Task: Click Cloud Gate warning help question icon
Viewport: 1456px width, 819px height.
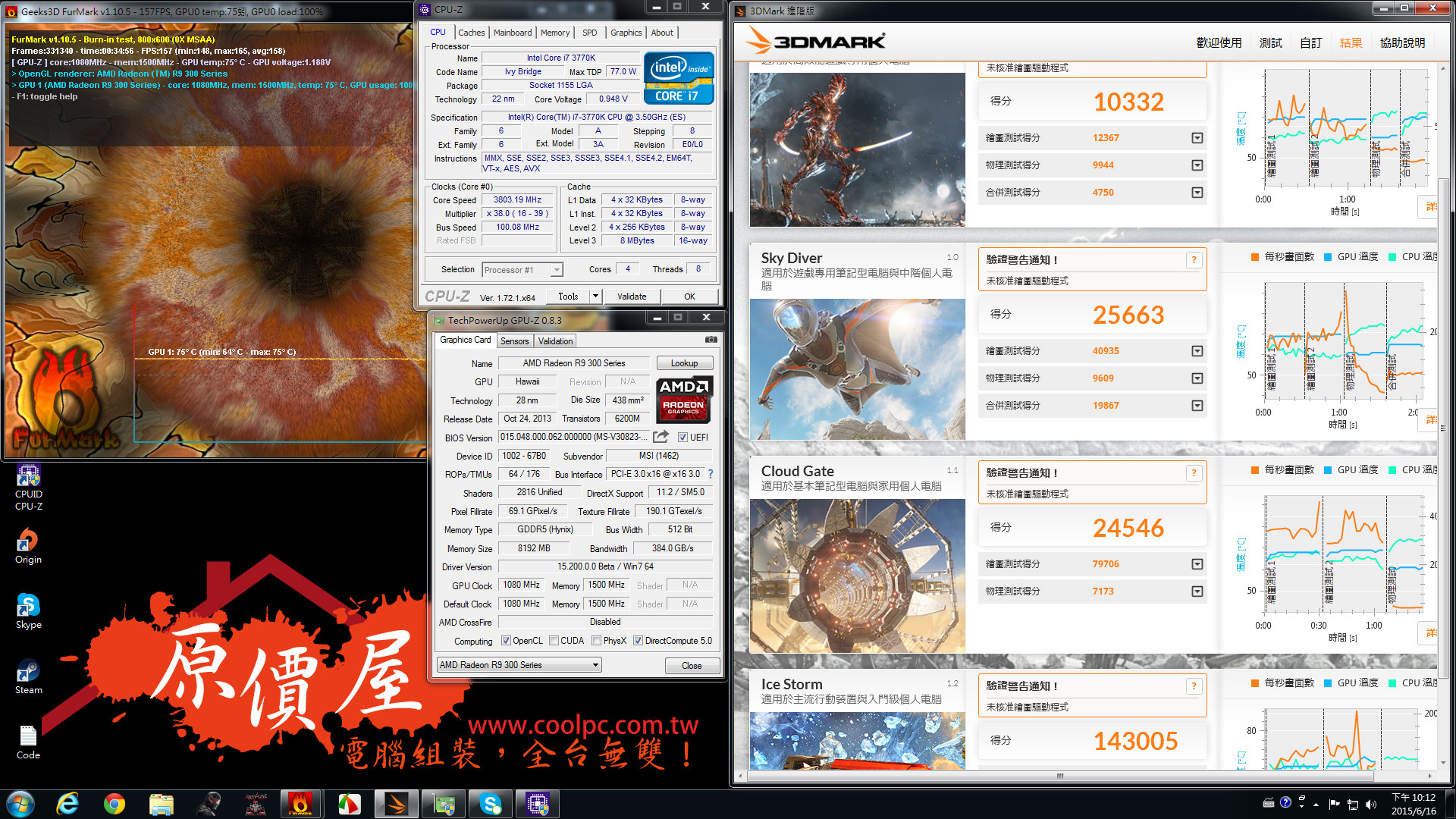Action: [1194, 473]
